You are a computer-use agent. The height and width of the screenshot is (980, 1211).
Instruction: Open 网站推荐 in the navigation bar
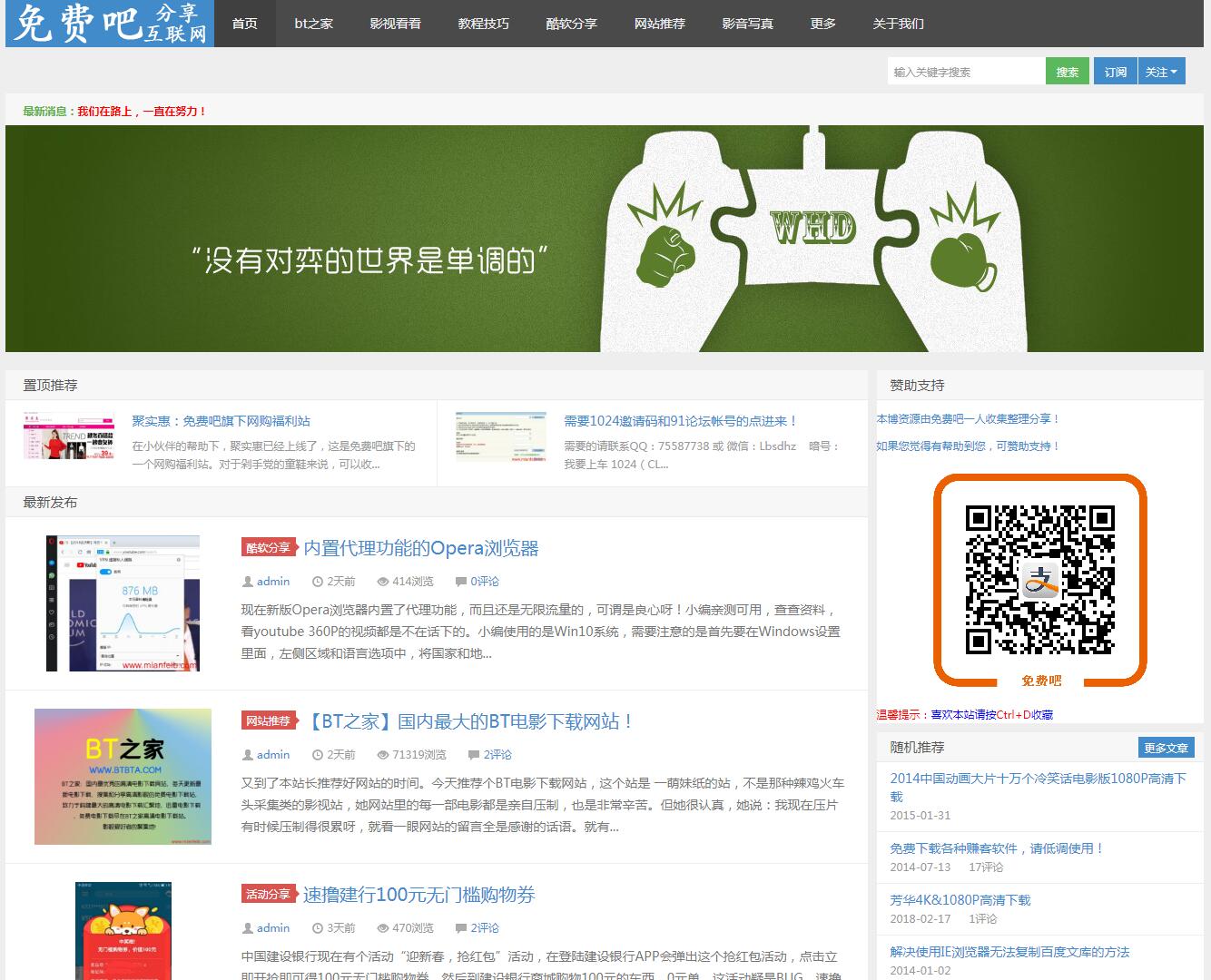(x=660, y=24)
